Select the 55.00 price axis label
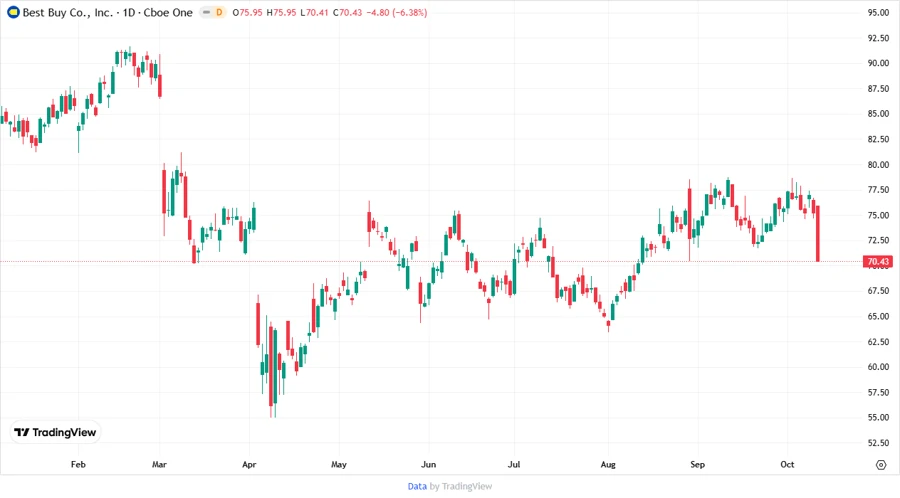The height and width of the screenshot is (498, 900). pyautogui.click(x=878, y=418)
